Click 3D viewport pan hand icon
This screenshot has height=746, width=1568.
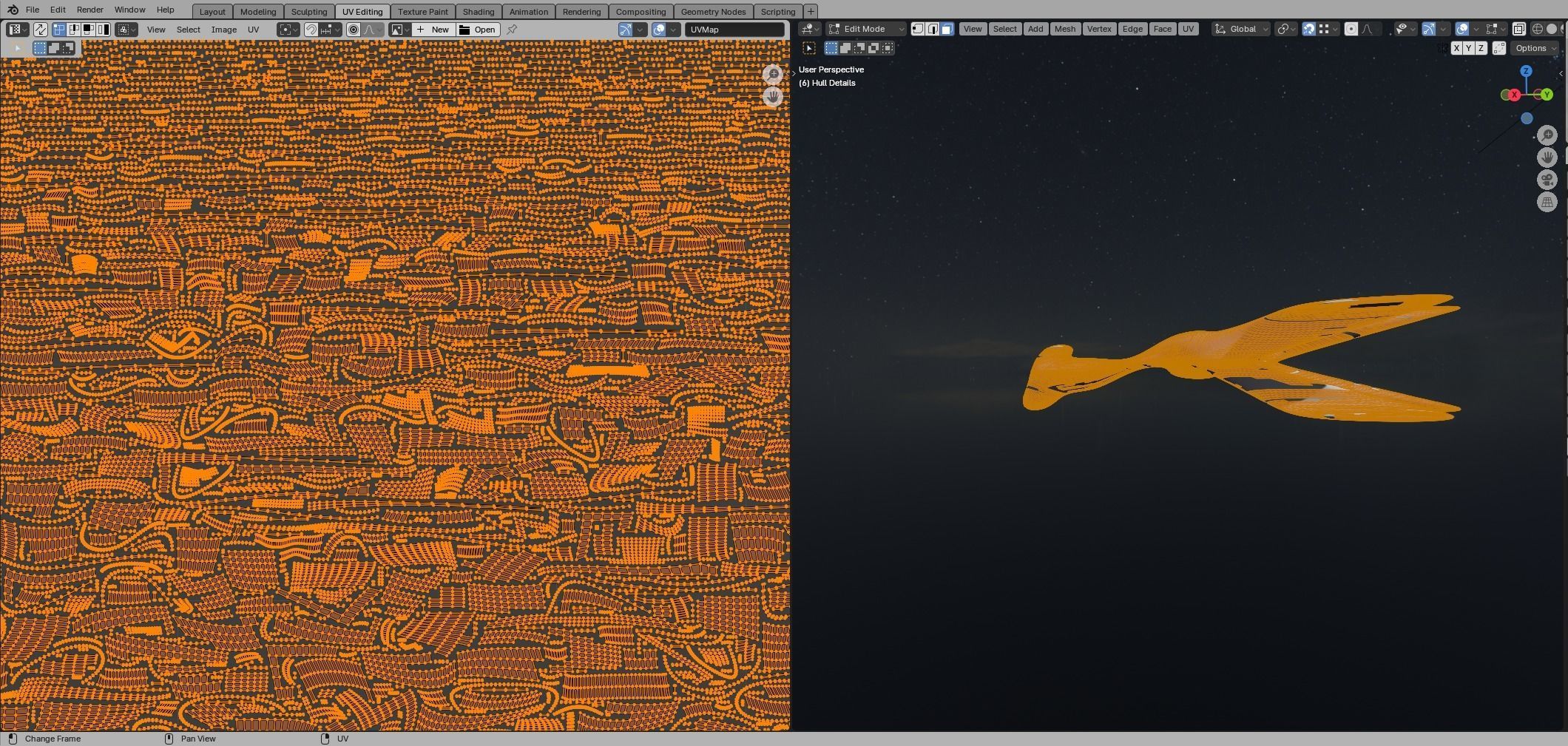click(x=1547, y=157)
